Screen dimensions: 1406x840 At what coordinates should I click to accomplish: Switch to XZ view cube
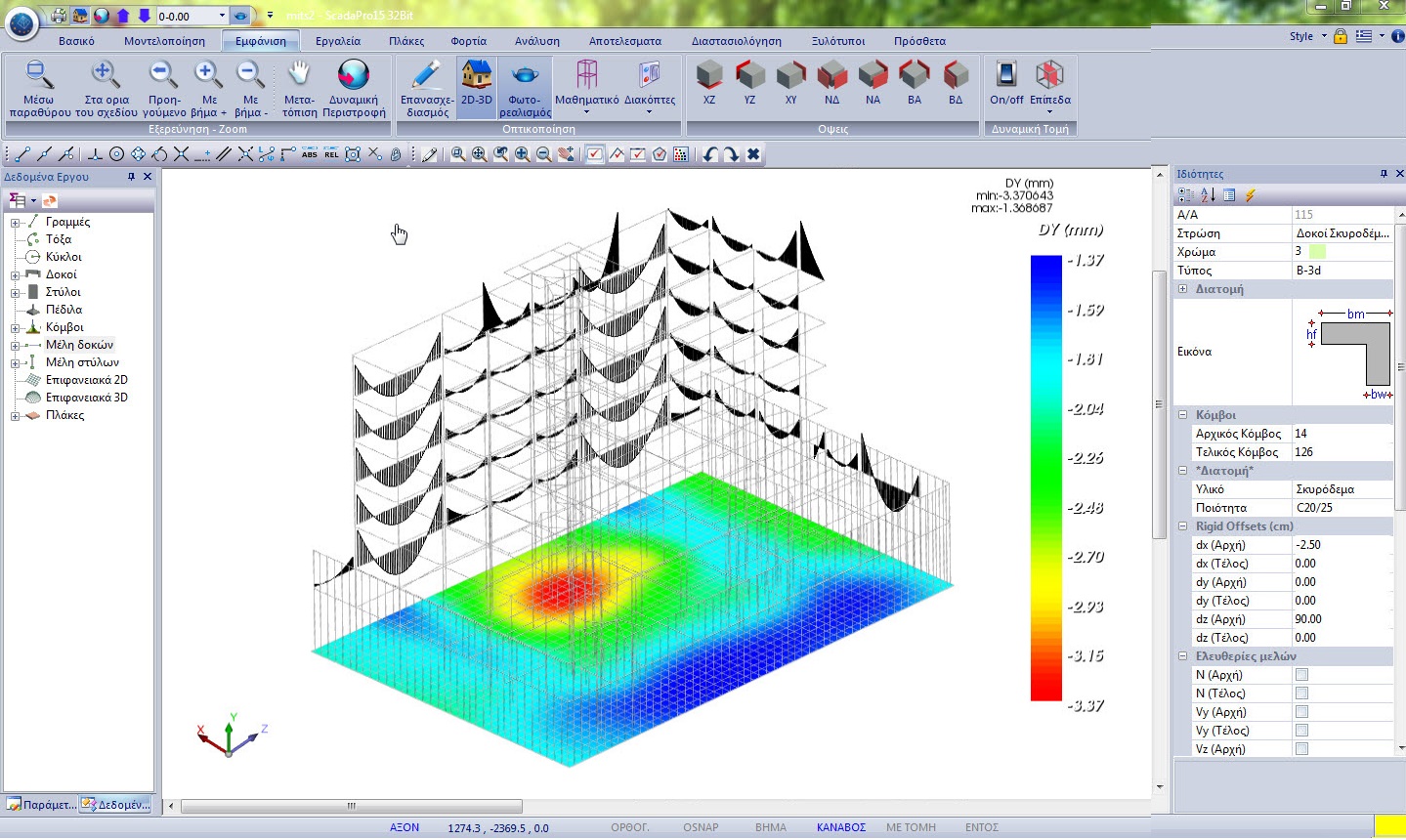709,82
